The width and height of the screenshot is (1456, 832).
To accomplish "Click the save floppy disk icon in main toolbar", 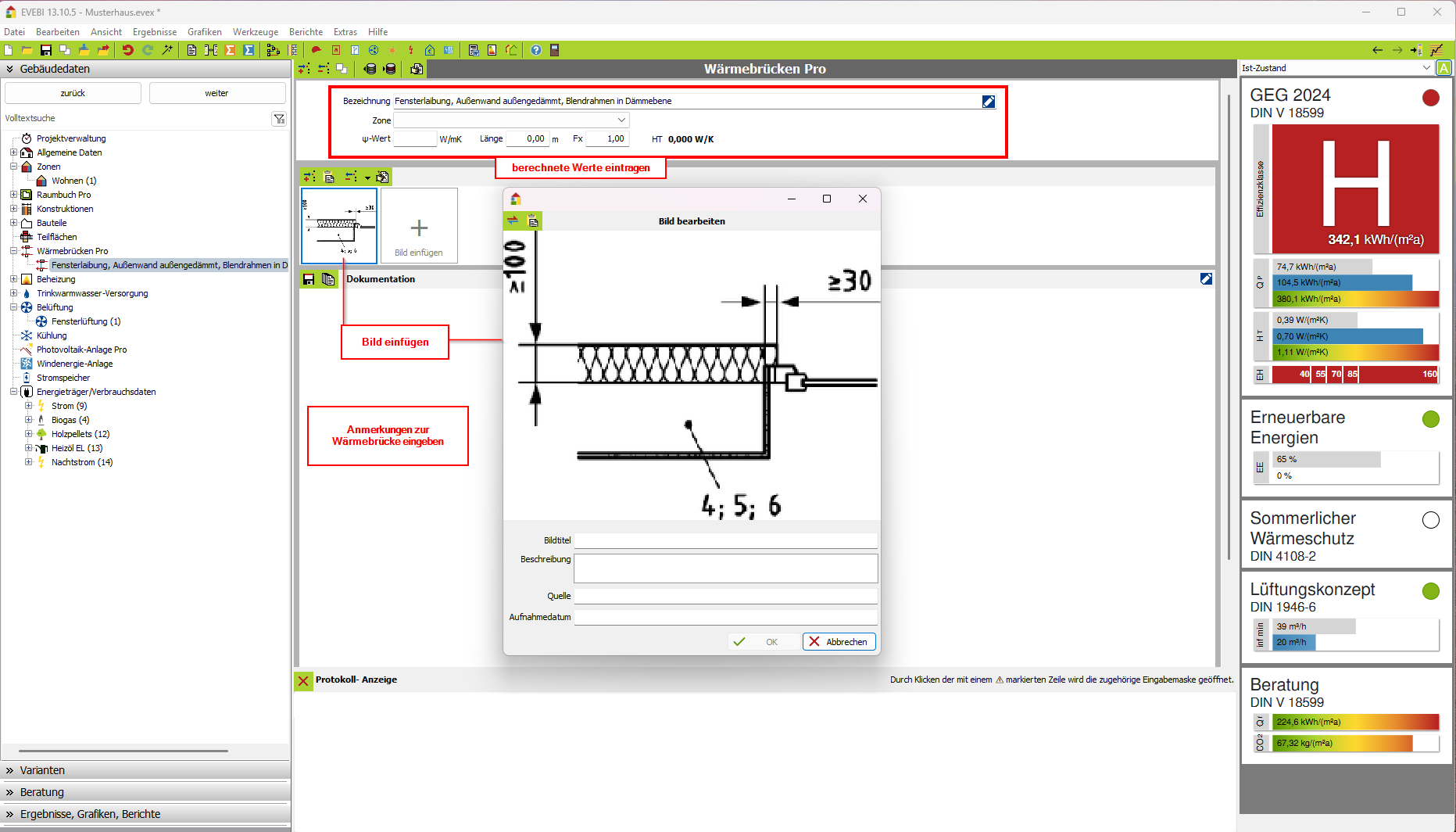I will pos(46,50).
